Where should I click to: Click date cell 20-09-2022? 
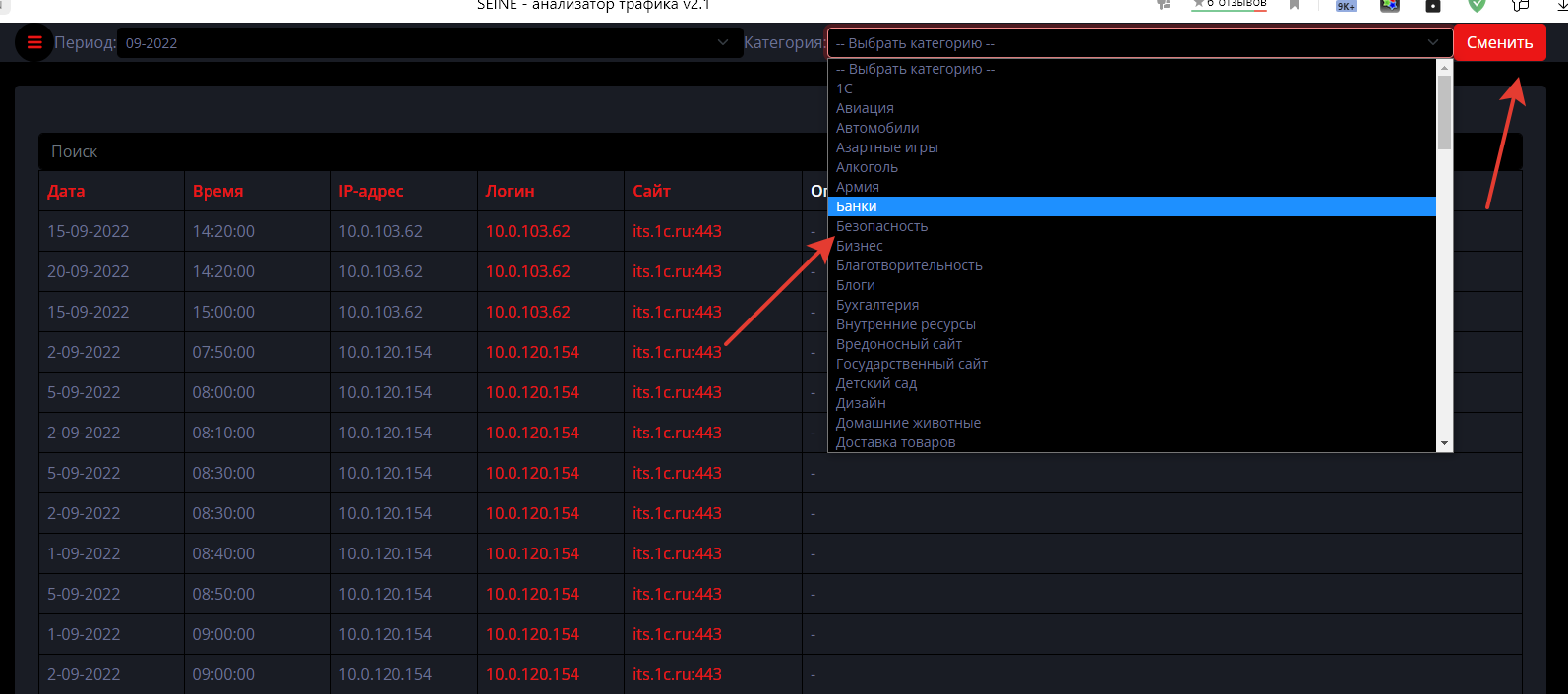[89, 271]
